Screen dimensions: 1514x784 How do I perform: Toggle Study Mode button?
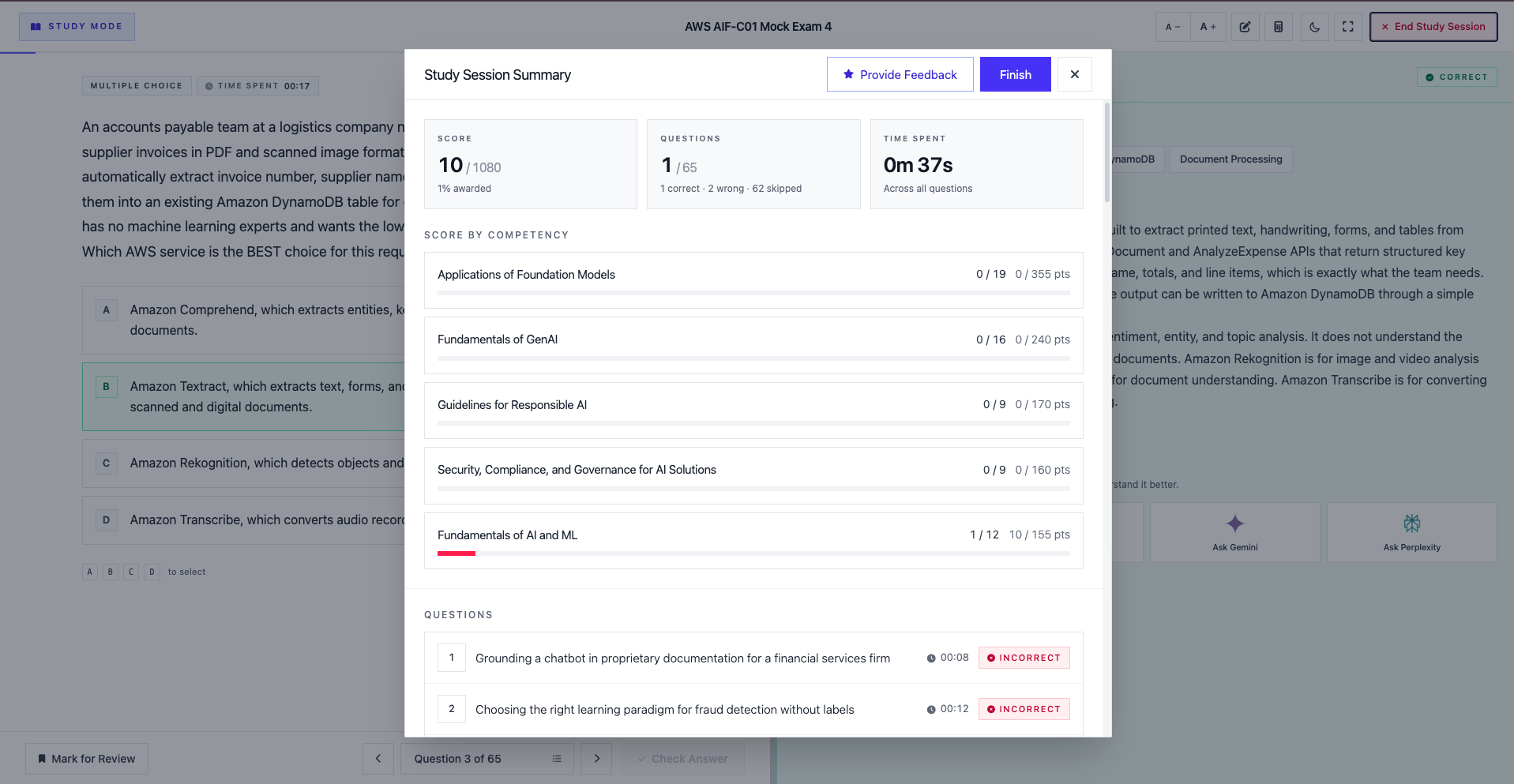(77, 26)
